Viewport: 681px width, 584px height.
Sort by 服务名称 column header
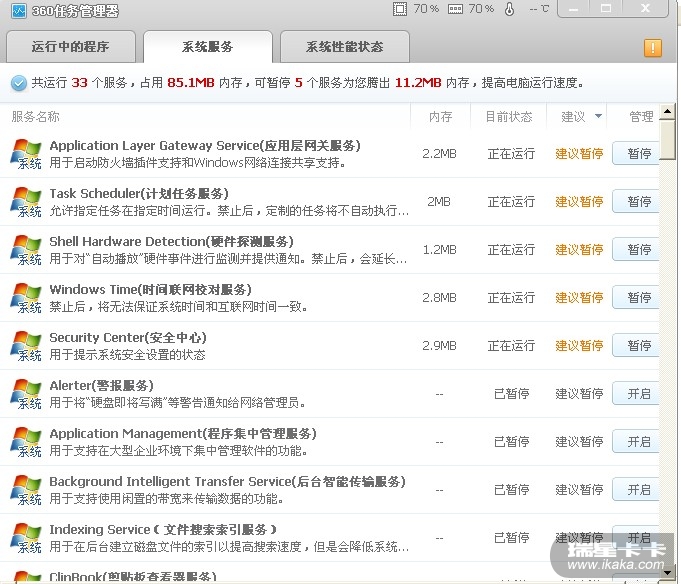36,116
